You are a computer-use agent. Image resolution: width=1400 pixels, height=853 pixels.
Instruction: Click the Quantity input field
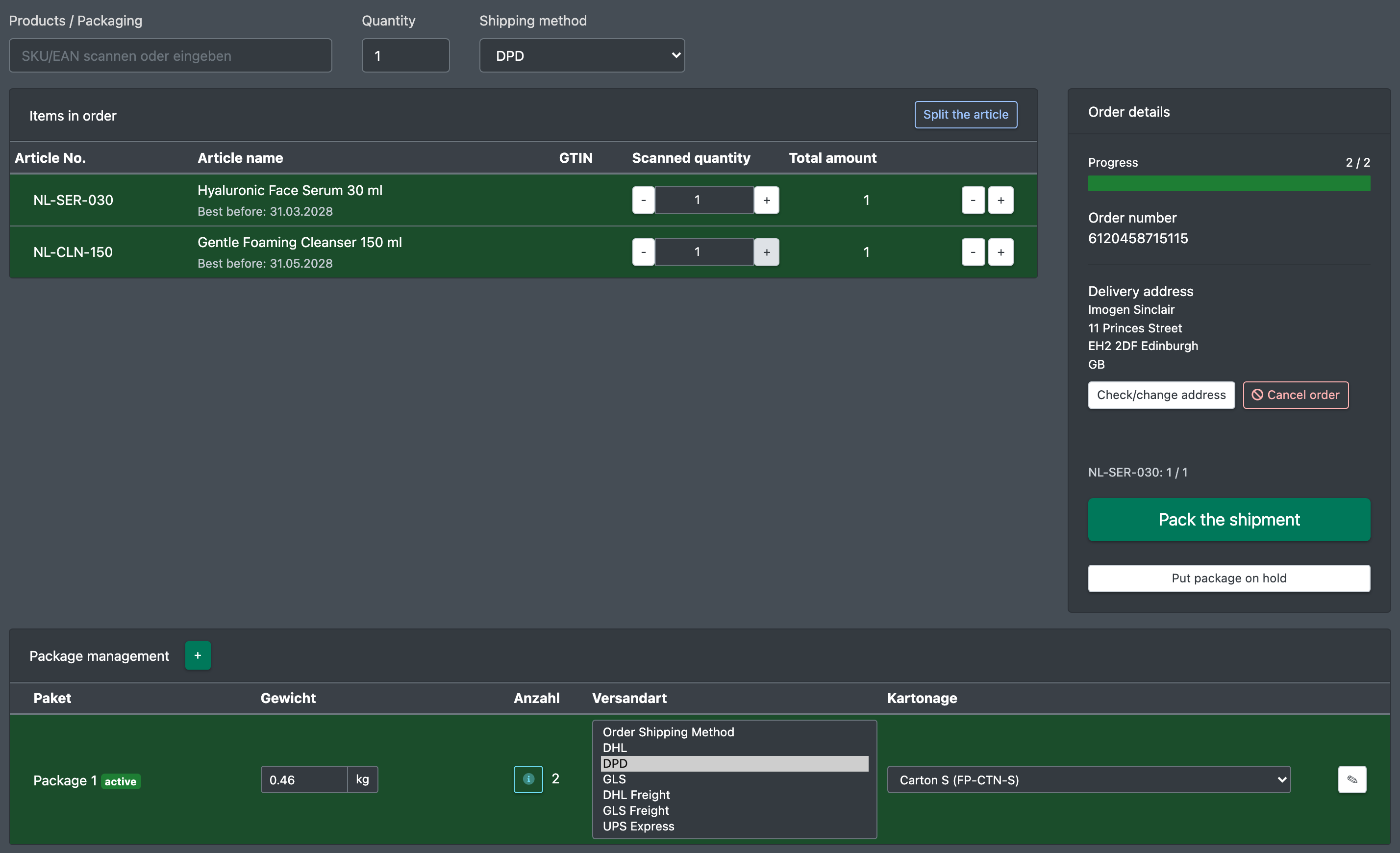click(406, 56)
